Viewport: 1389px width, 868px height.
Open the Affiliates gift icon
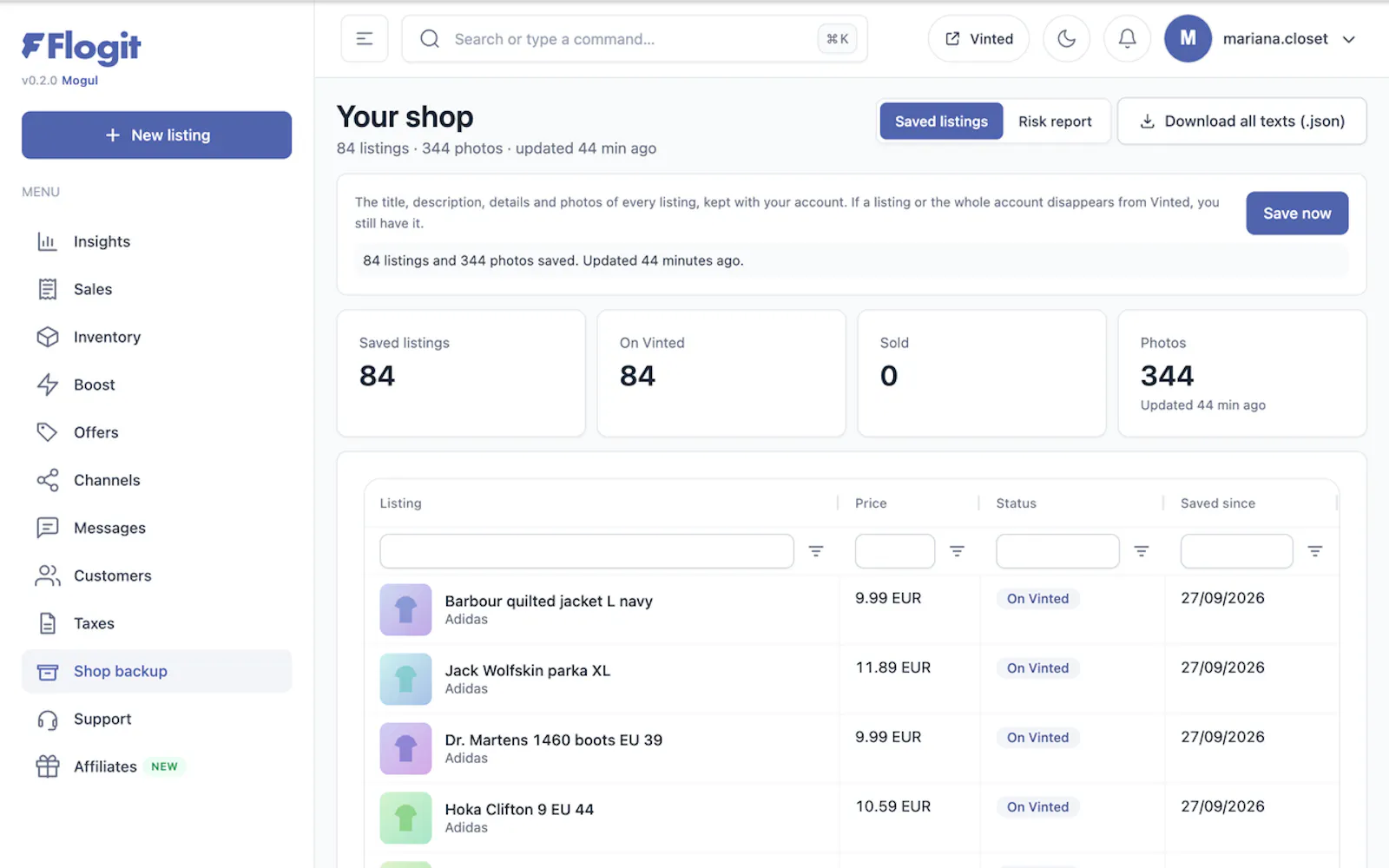(x=48, y=766)
